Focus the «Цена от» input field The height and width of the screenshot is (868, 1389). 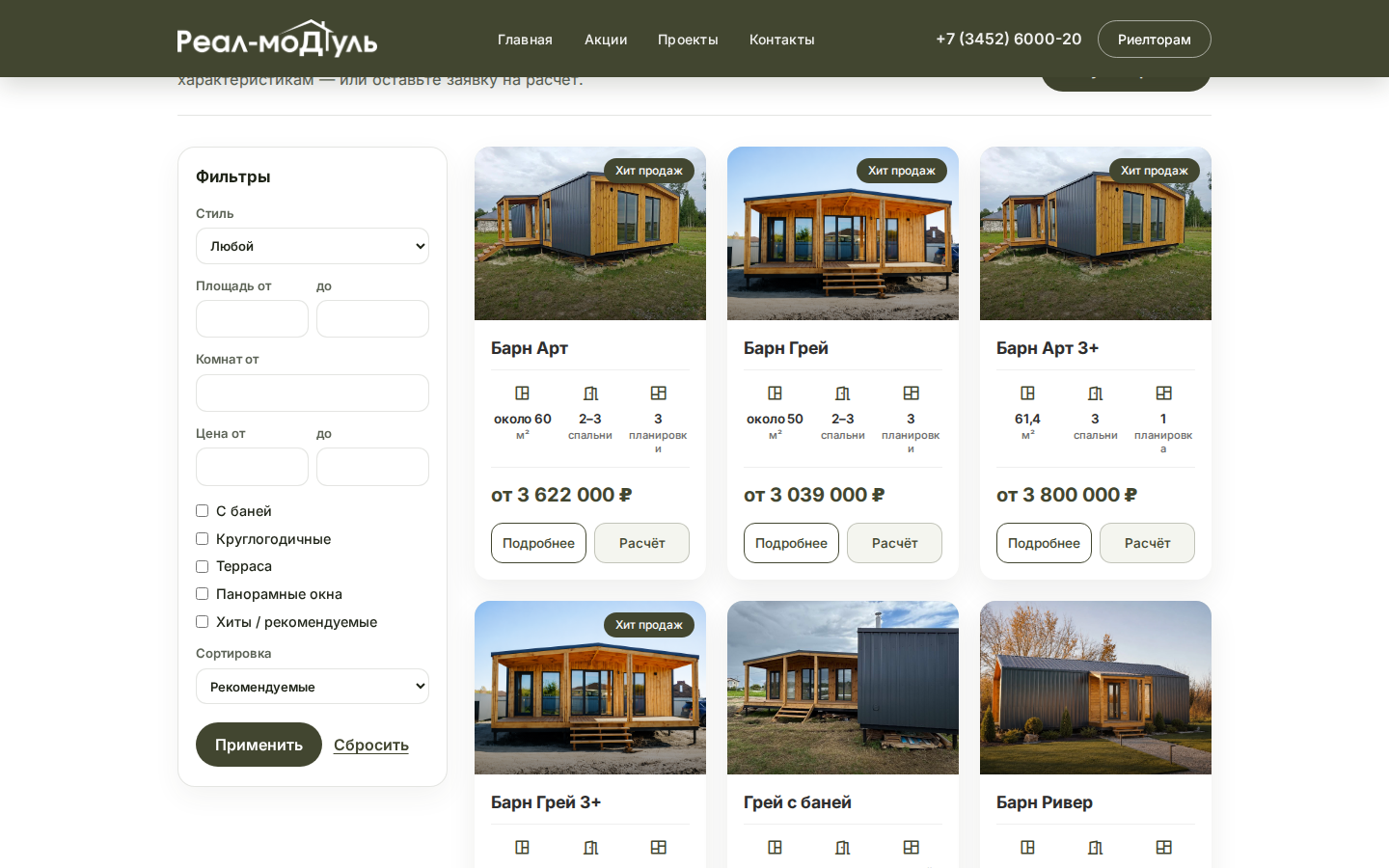(x=252, y=467)
